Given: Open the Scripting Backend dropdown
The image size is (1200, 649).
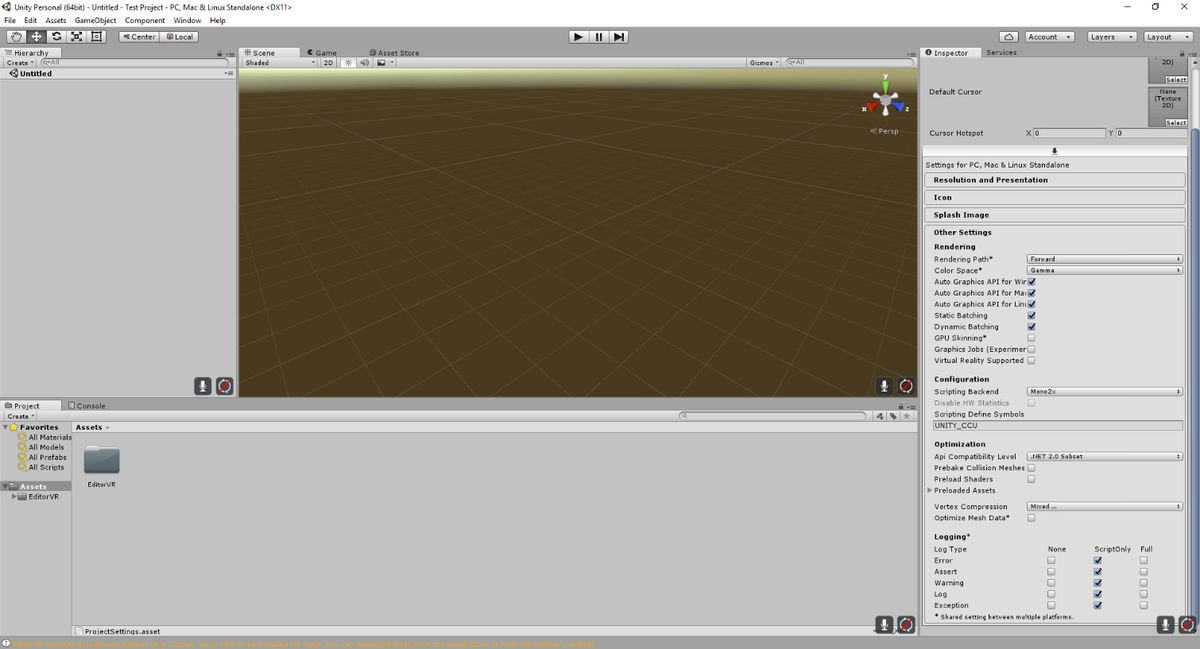Looking at the screenshot, I should 1104,391.
